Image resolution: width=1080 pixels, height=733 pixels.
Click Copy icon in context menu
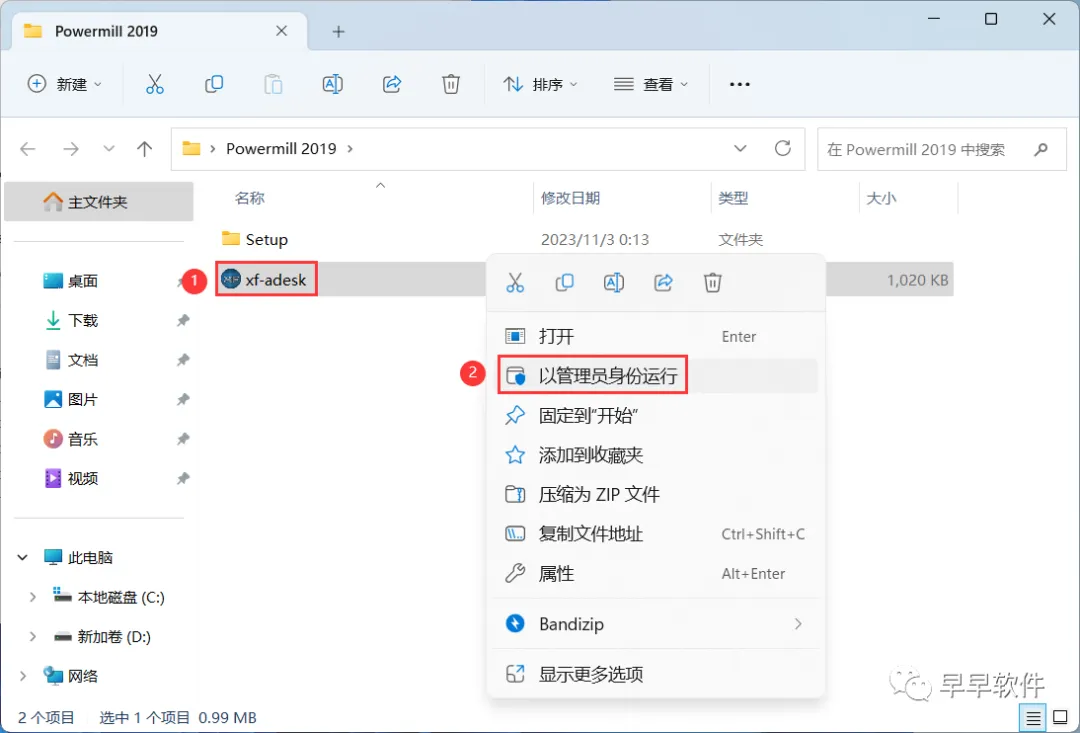point(564,282)
